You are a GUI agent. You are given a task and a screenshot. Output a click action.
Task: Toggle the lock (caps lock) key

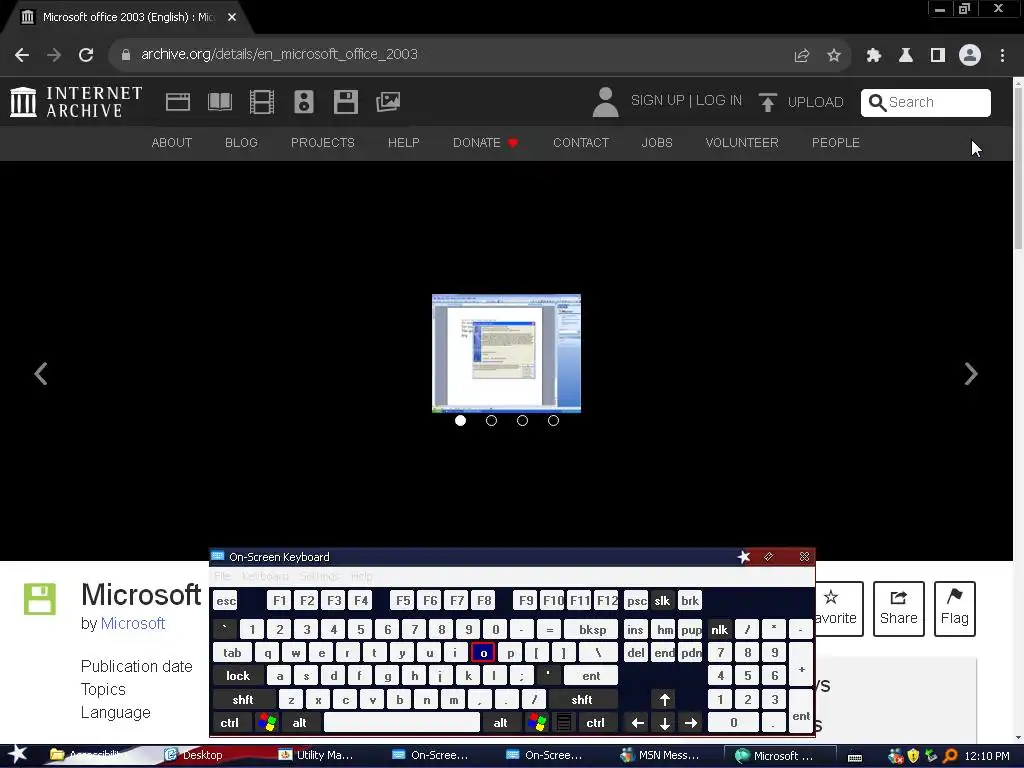click(238, 676)
